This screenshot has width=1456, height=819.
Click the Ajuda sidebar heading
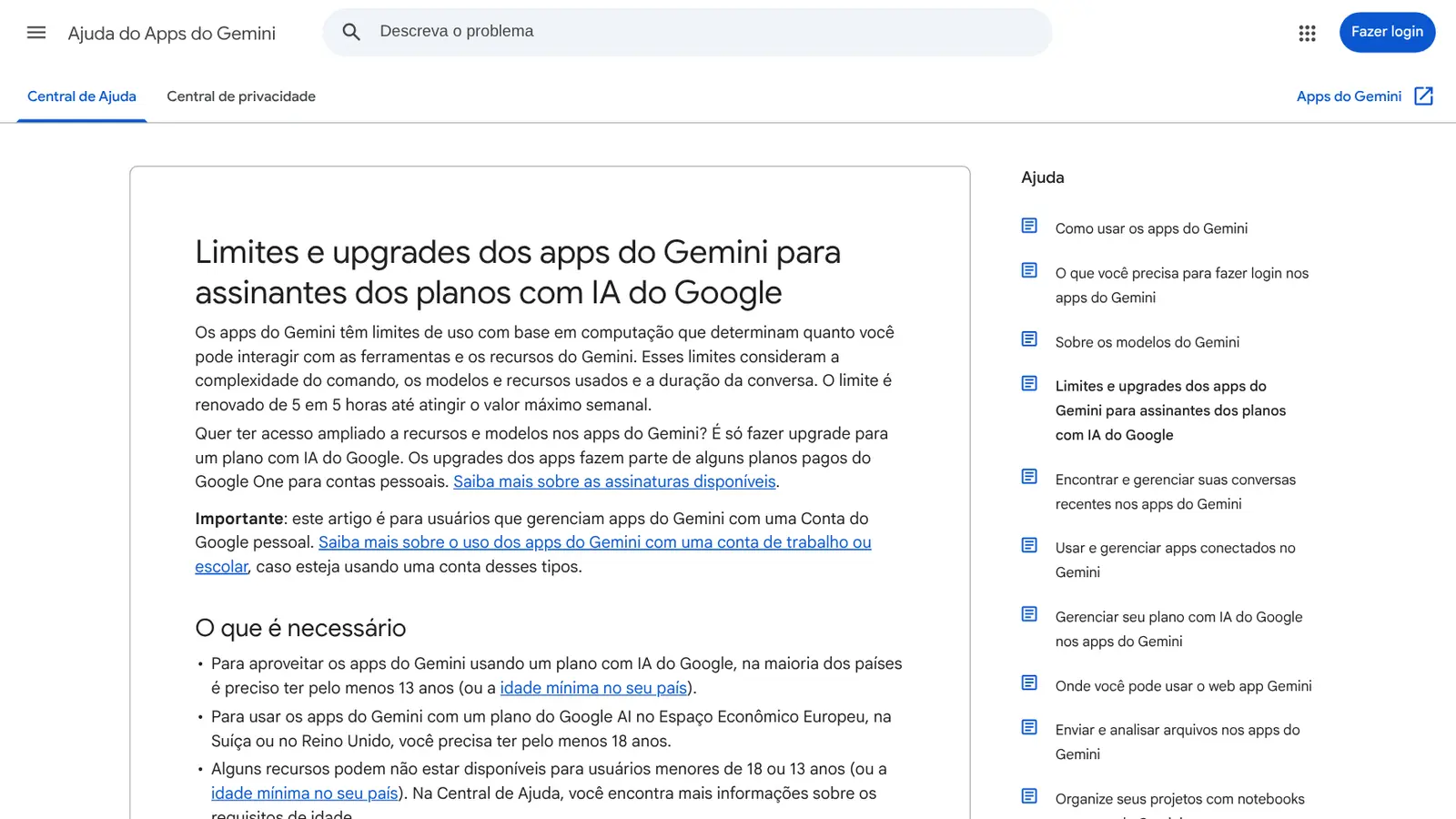tap(1043, 177)
